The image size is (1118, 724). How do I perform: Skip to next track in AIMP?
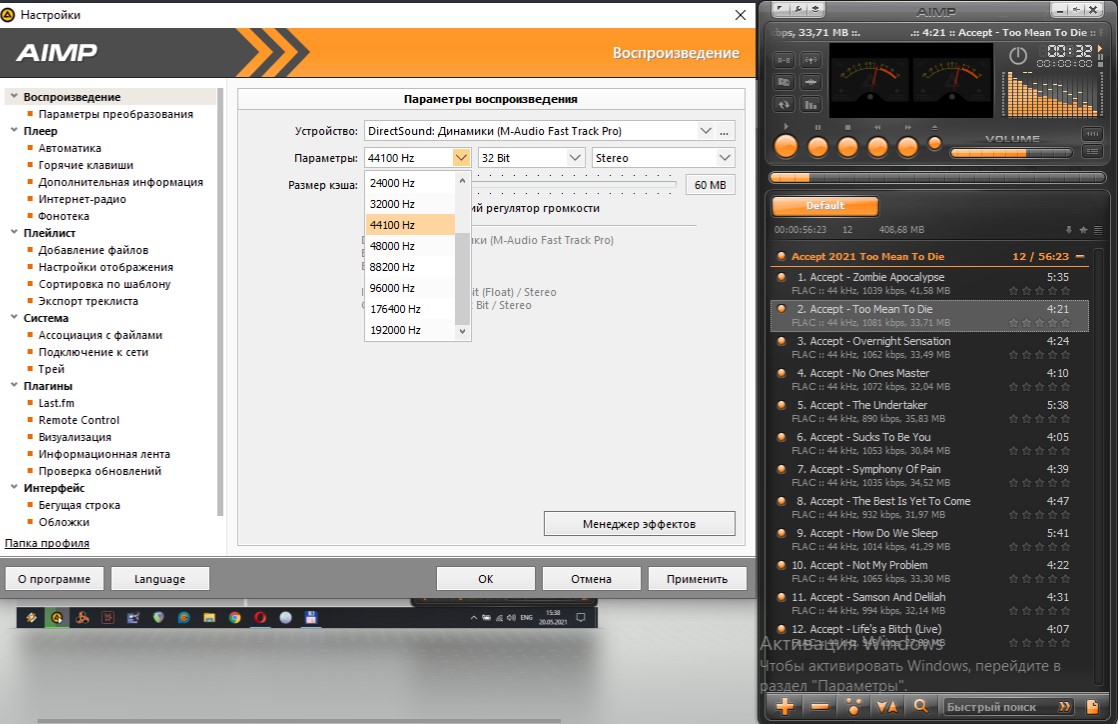click(907, 146)
